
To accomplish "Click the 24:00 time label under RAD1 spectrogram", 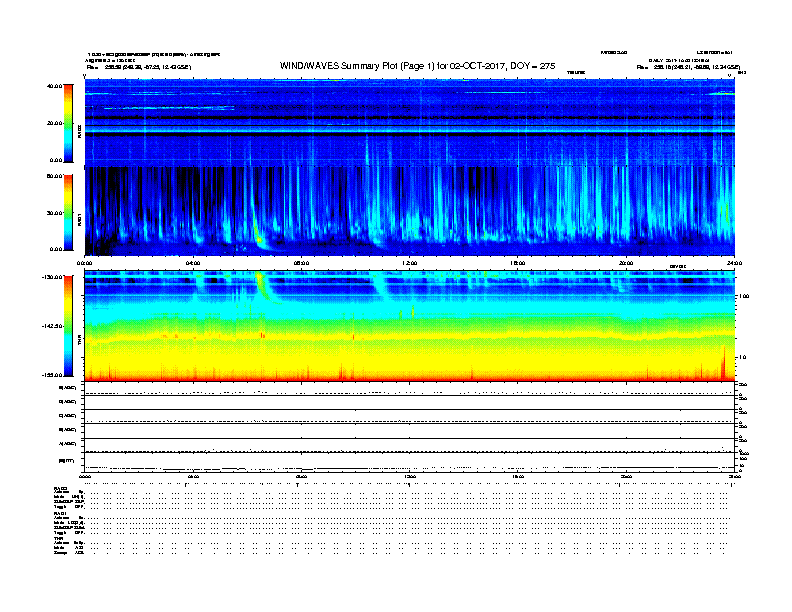I will click(734, 263).
